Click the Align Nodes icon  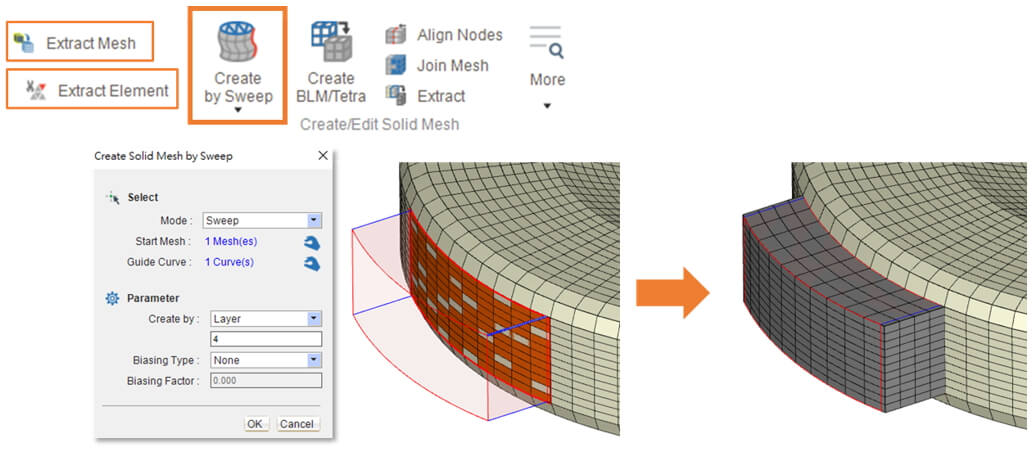coord(396,35)
